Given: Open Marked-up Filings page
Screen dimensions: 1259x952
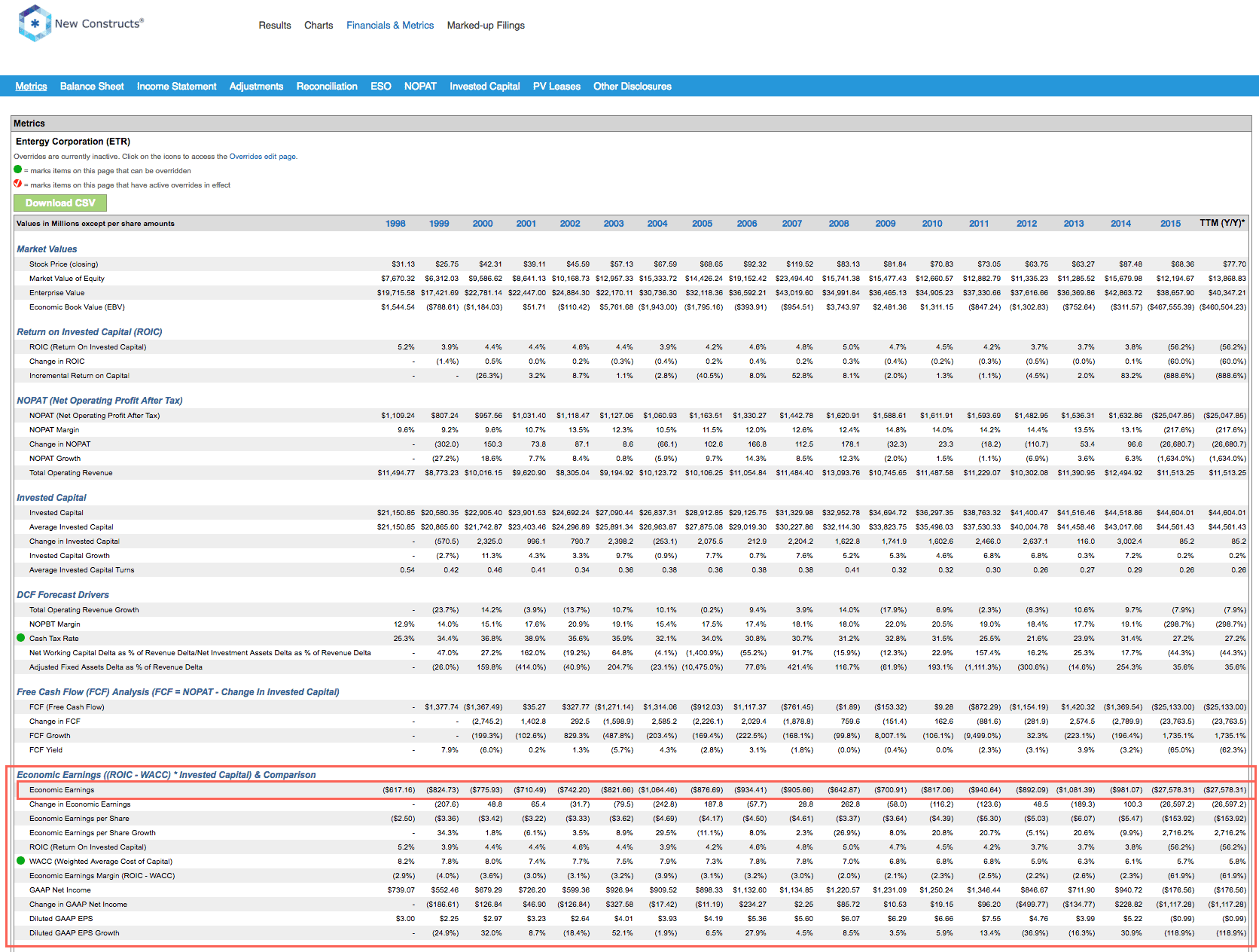Looking at the screenshot, I should [x=486, y=25].
